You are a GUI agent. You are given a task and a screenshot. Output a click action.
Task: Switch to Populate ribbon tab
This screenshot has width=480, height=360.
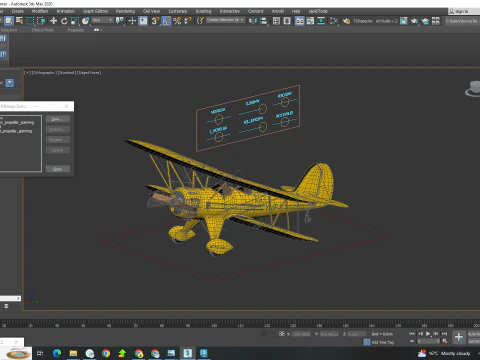(76, 30)
